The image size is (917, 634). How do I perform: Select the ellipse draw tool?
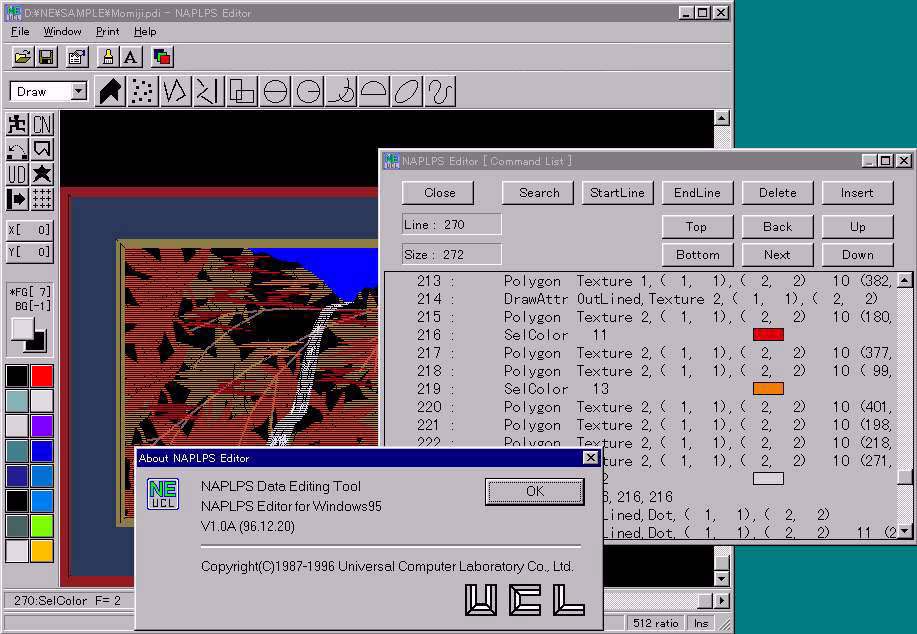tap(406, 92)
